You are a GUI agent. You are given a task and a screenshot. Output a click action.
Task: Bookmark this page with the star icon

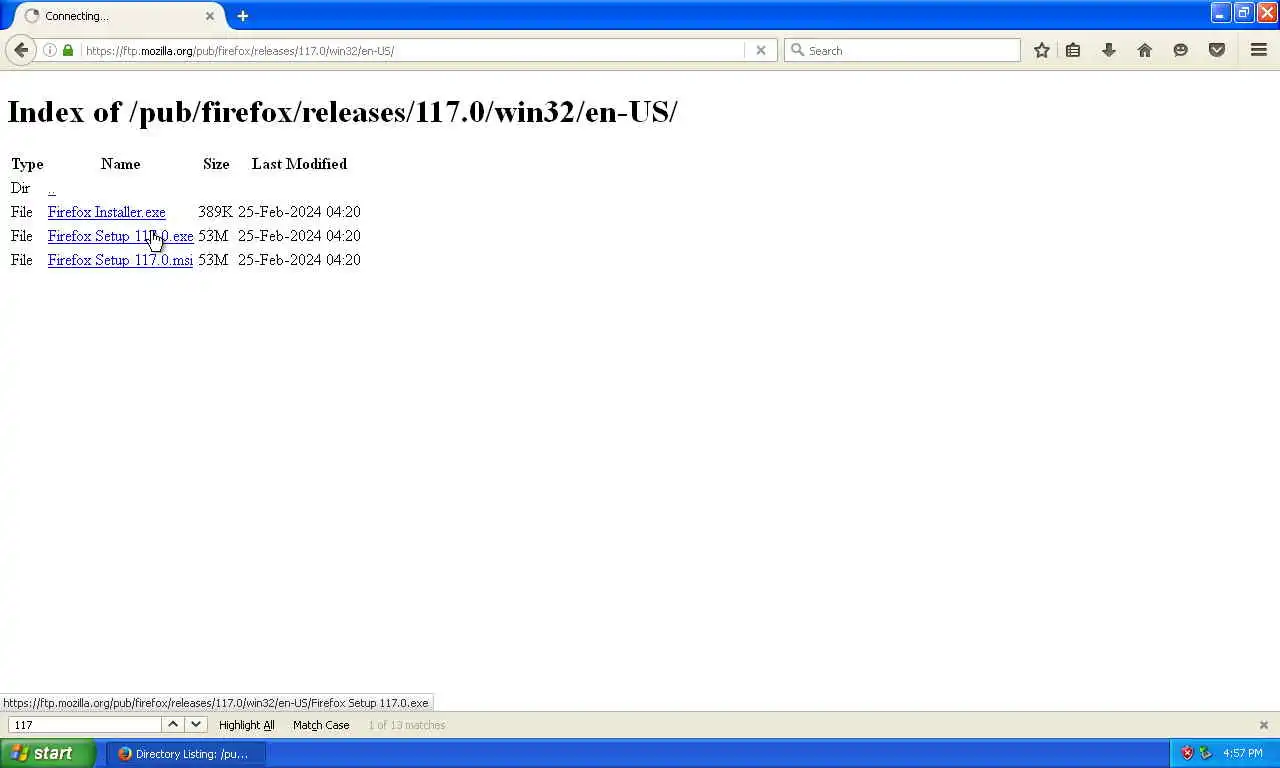(x=1042, y=50)
